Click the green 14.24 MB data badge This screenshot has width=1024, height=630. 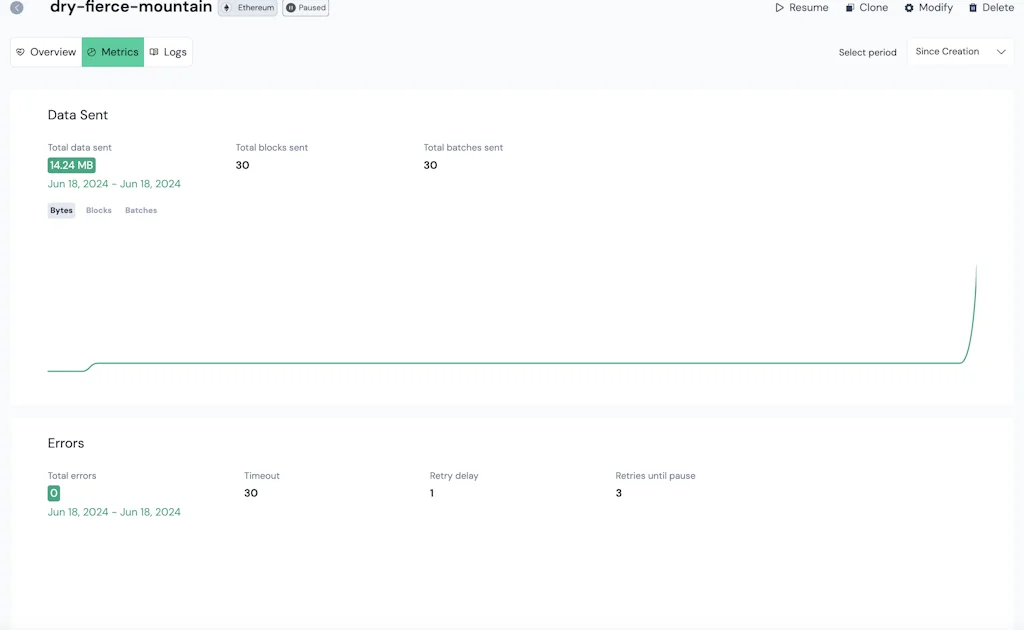[x=71, y=165]
